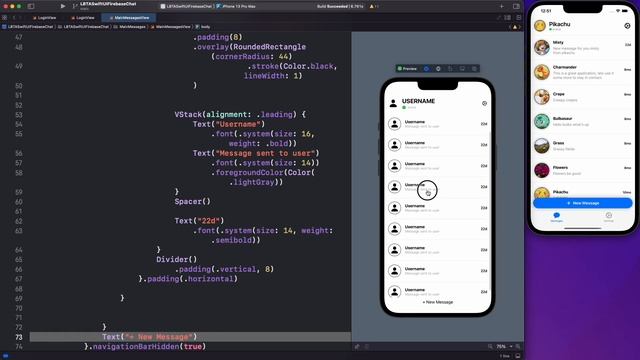Open the Bulbasaur chat in simulator

tap(582, 121)
